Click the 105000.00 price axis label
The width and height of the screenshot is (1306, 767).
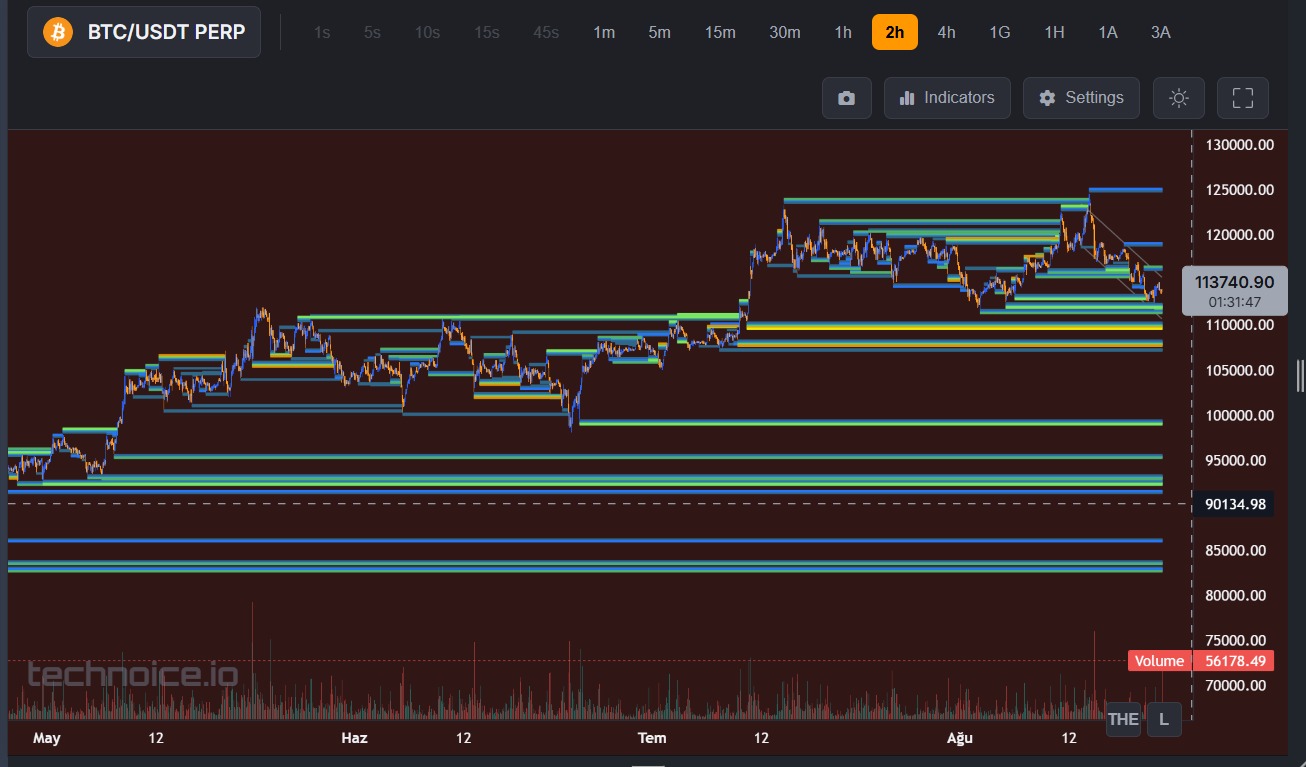point(1240,370)
